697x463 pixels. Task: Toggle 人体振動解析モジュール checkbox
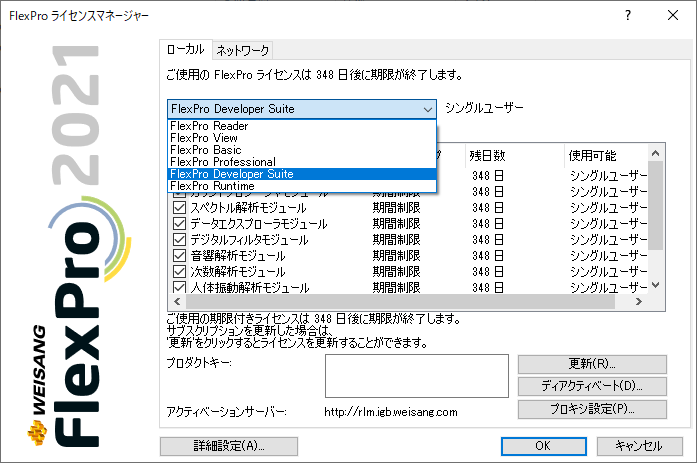(x=179, y=287)
